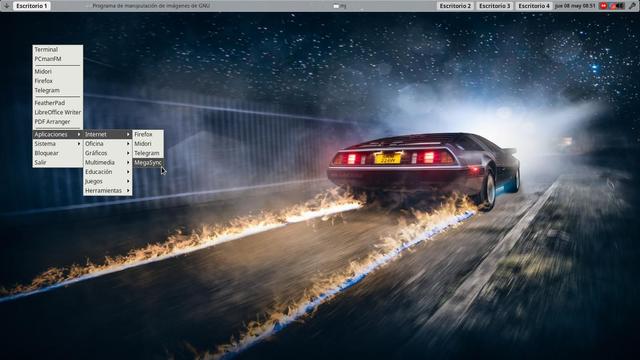Click the red round tray icon
Image resolution: width=640 pixels, height=360 pixels.
603,6
